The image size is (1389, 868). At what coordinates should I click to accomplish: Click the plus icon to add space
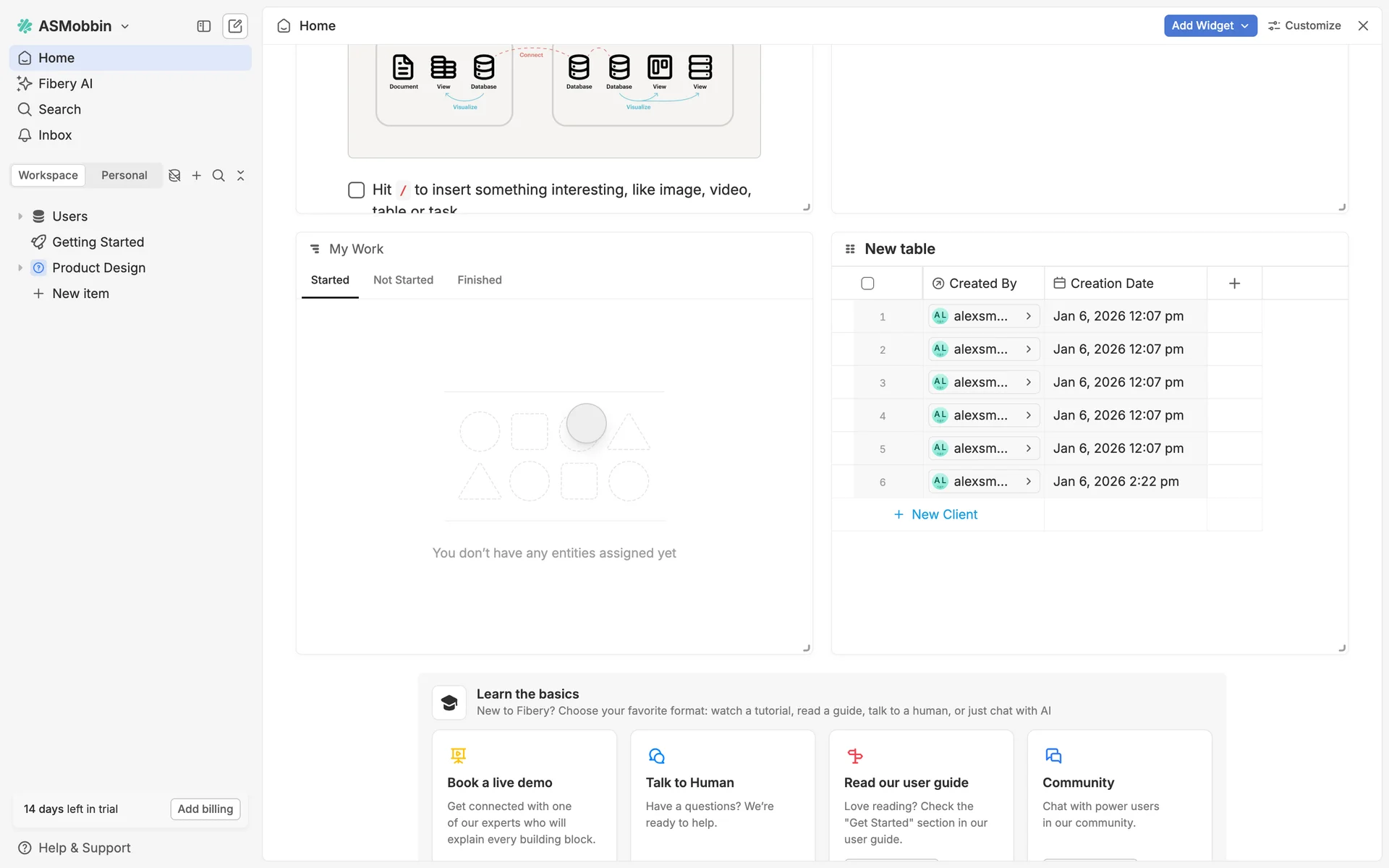pyautogui.click(x=196, y=176)
